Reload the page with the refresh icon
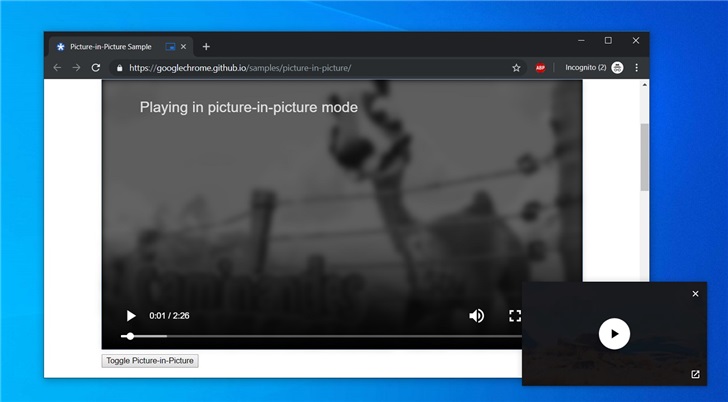This screenshot has height=402, width=728. tap(96, 68)
